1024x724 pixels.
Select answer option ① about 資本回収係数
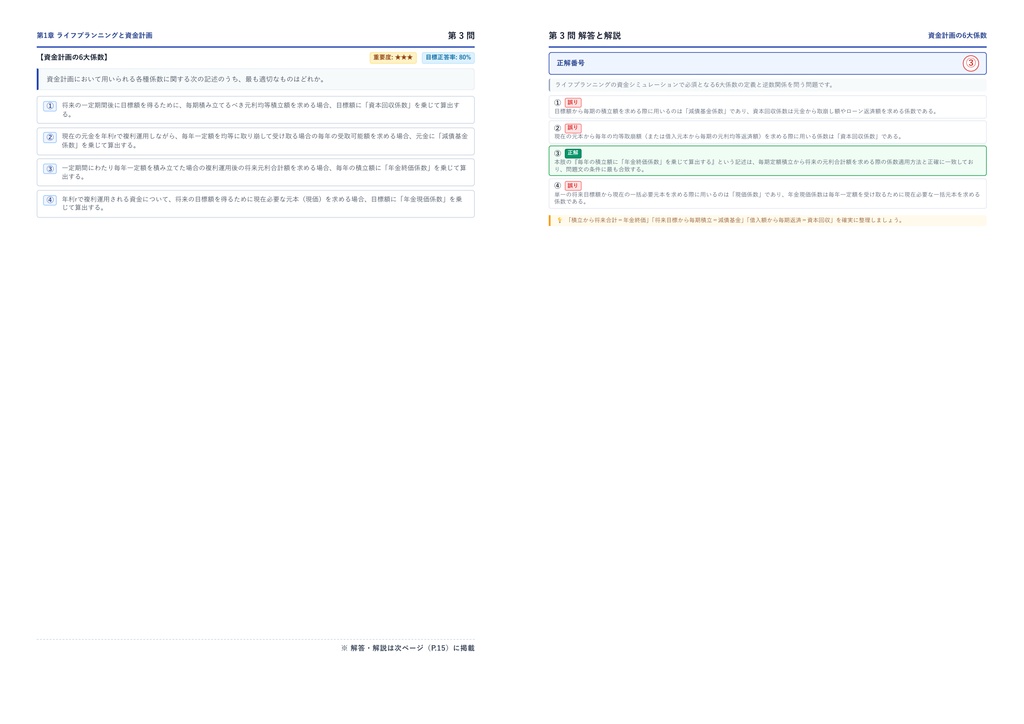[255, 110]
